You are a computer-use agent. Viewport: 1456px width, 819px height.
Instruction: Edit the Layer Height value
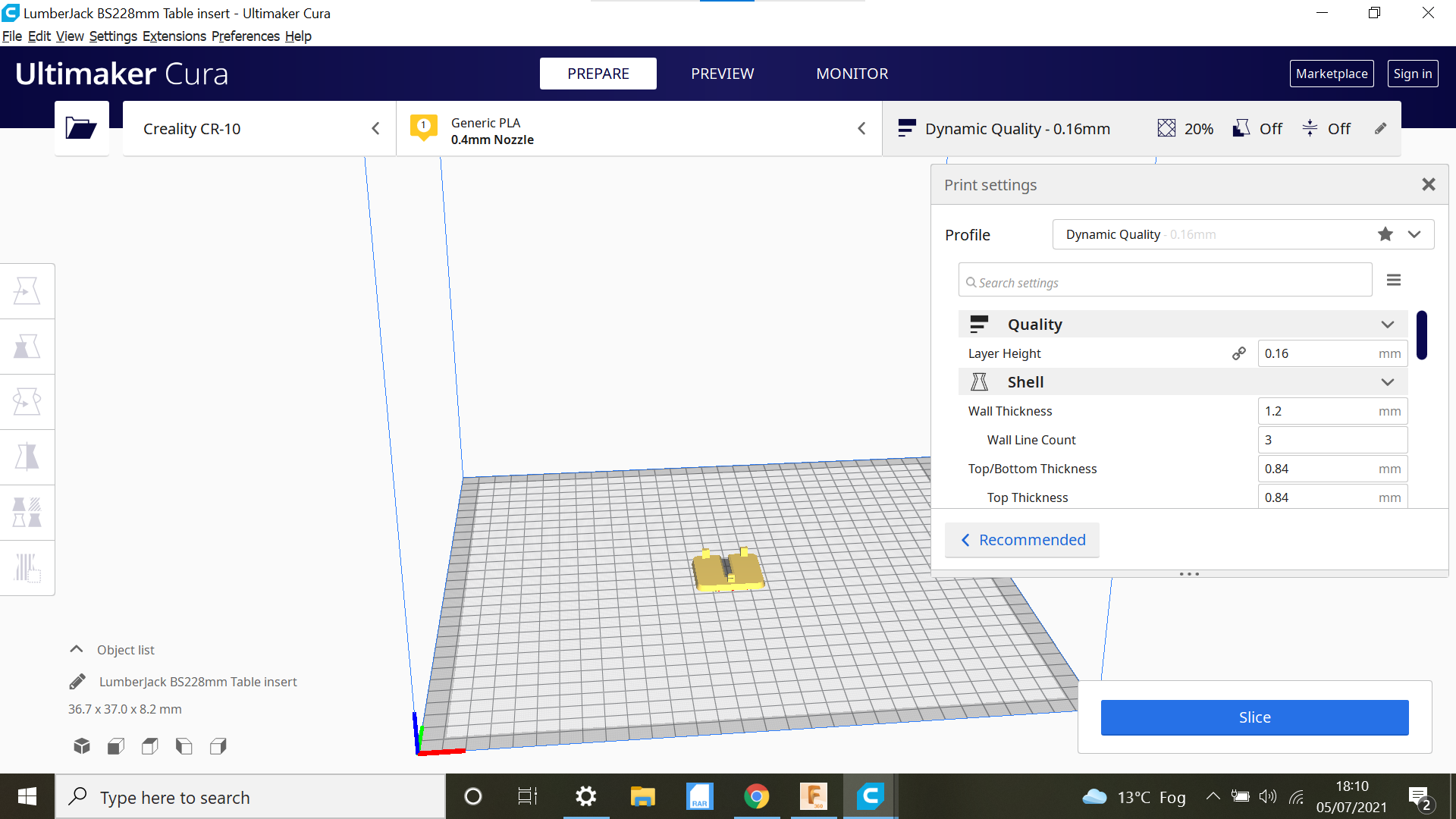point(1332,353)
